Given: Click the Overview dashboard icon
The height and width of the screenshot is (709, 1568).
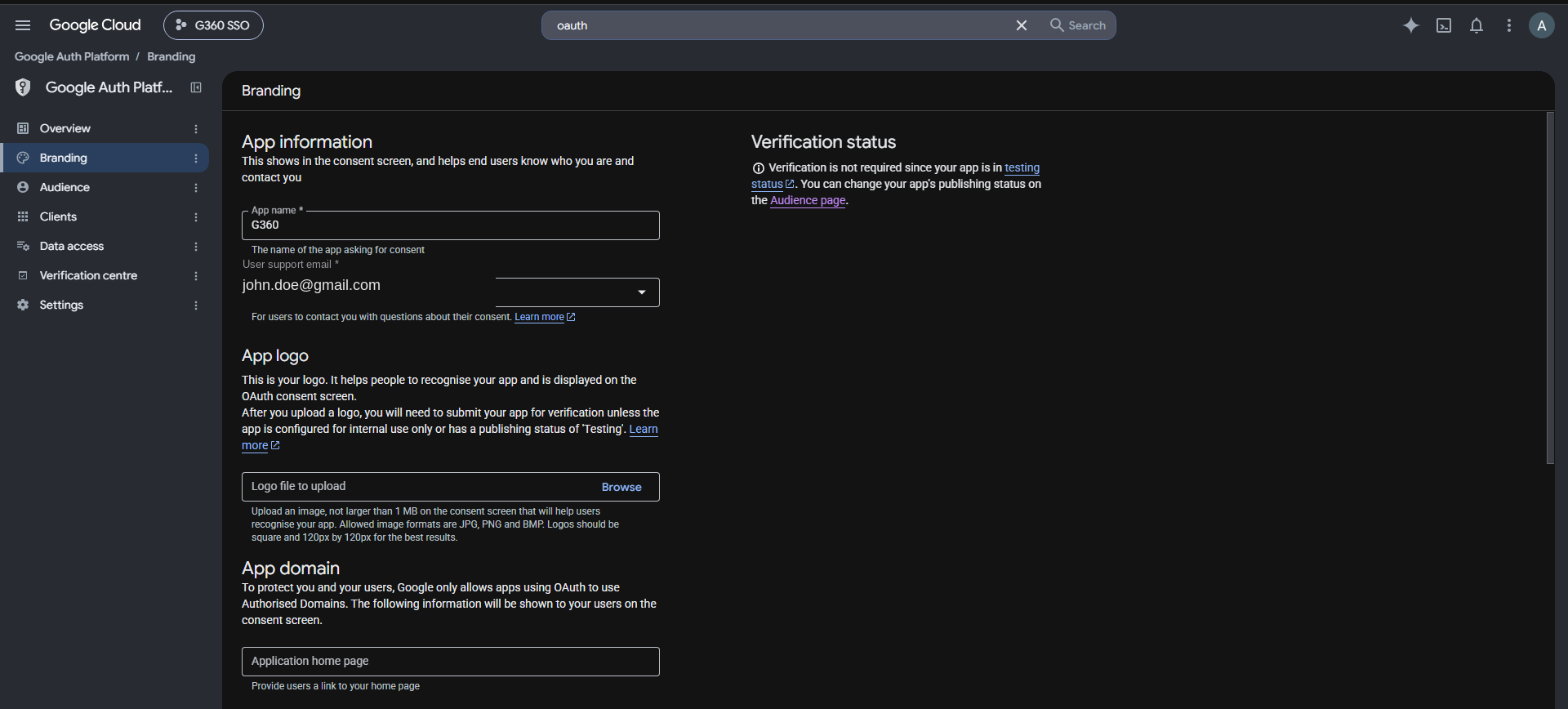Looking at the screenshot, I should click(x=23, y=128).
